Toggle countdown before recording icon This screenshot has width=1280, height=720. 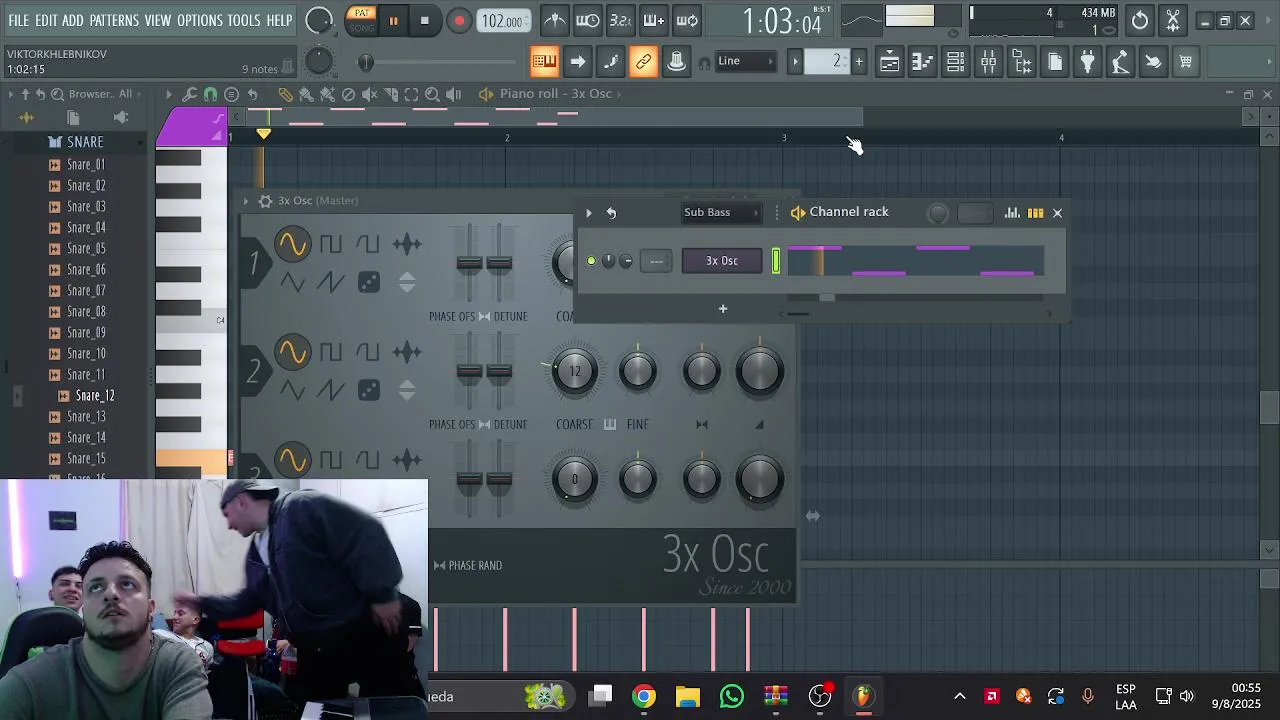point(621,20)
